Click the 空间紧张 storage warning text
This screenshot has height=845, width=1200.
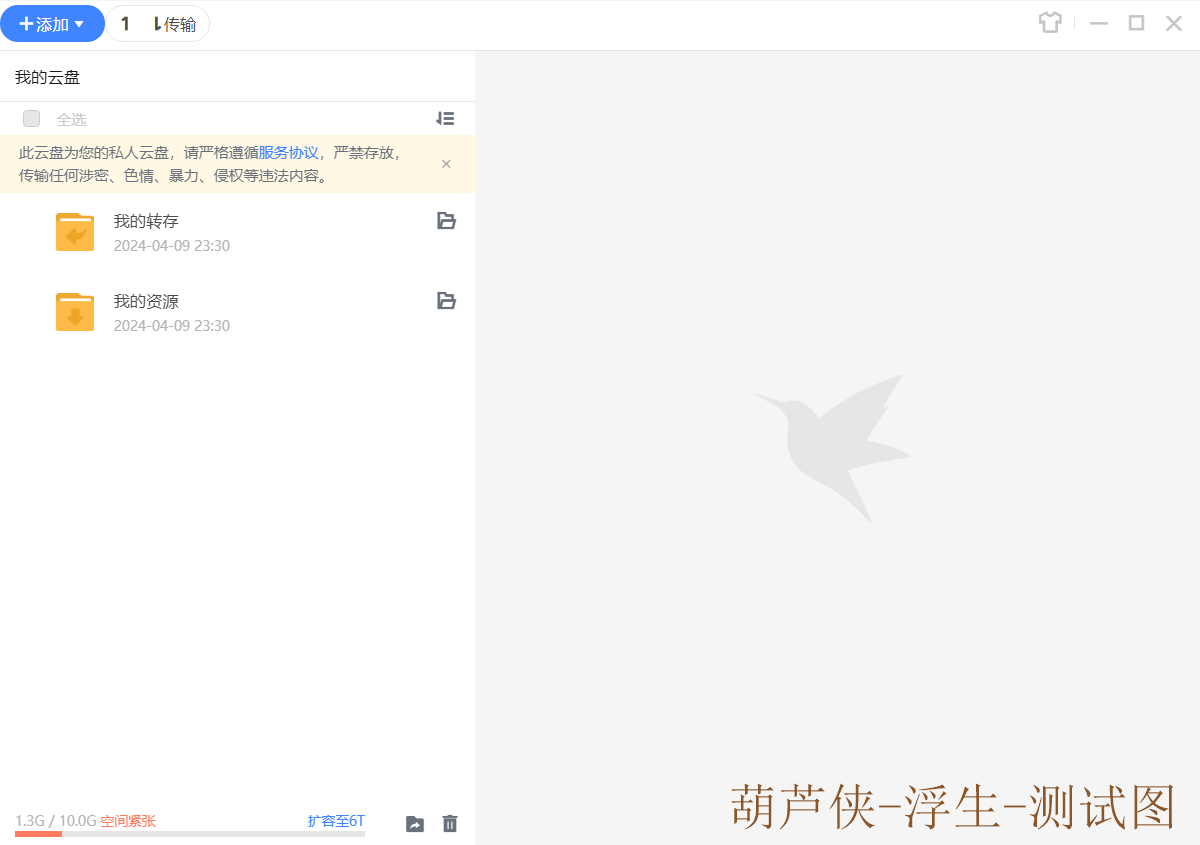[128, 821]
